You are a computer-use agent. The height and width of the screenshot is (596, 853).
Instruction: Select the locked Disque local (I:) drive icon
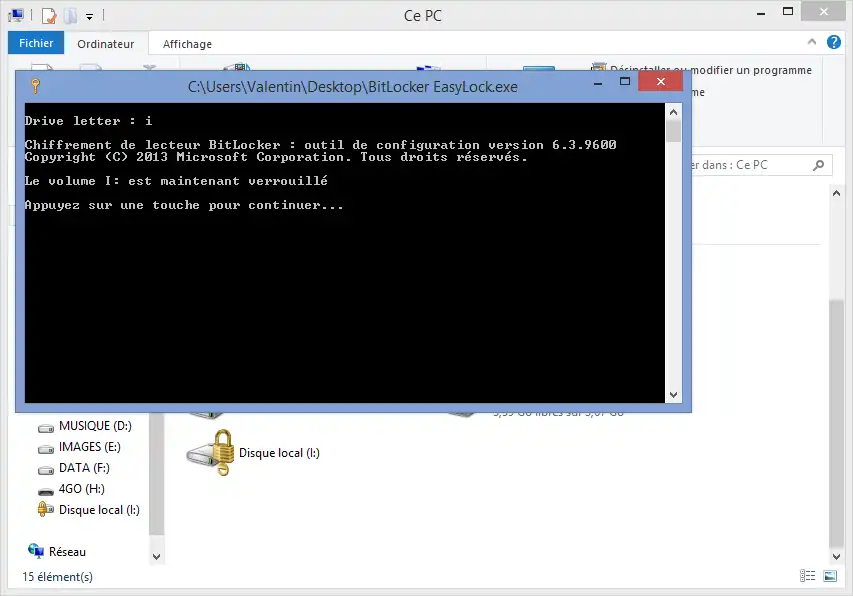point(211,452)
